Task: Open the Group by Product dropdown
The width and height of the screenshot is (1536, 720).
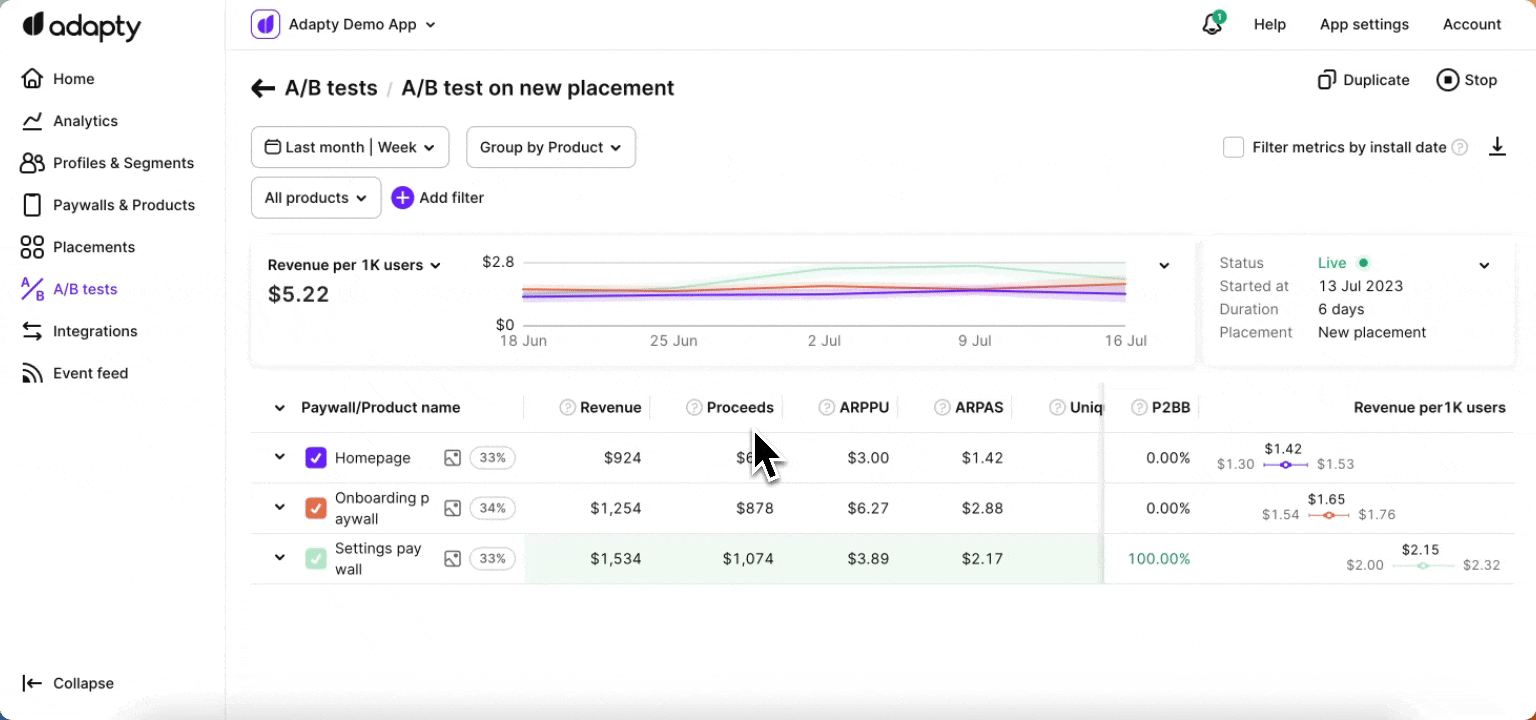Action: click(x=550, y=147)
